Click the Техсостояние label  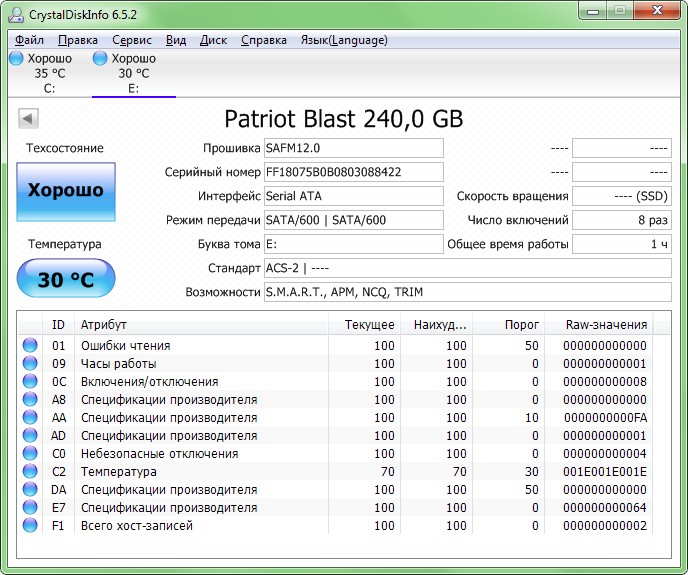click(65, 148)
